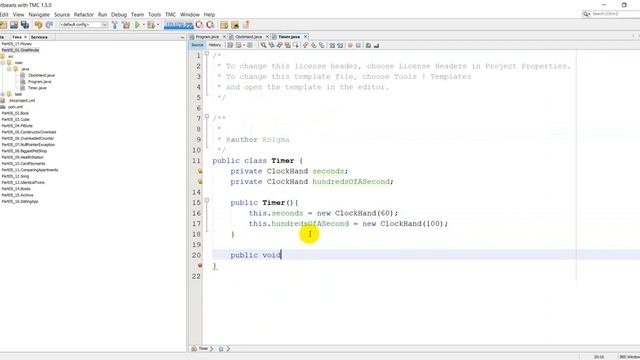Viewport: 640px width, 360px height.
Task: Click the Find Selection magnifier icon in editor toolbar
Action: click(263, 45)
